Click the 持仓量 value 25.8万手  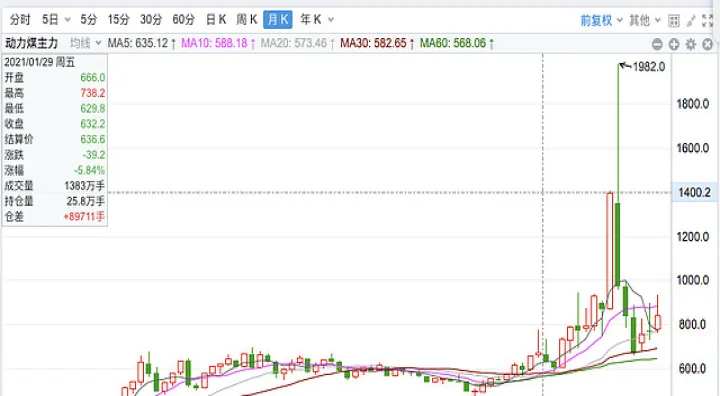click(85, 201)
